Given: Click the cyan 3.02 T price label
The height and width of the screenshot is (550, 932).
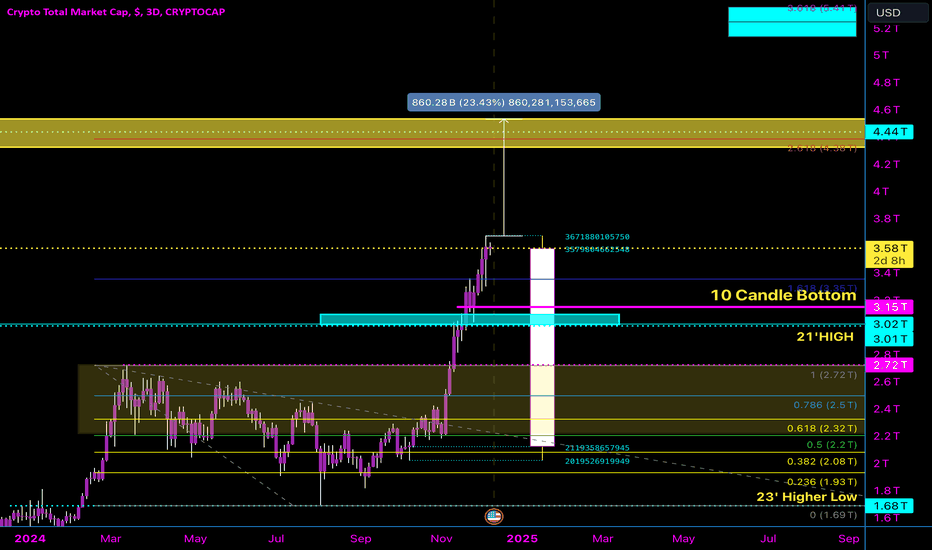Looking at the screenshot, I should 889,324.
